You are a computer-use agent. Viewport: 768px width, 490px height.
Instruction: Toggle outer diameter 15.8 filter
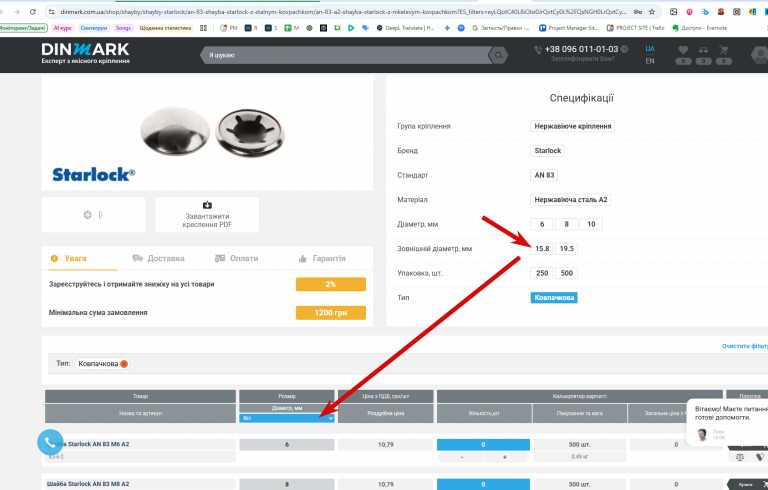click(x=542, y=248)
